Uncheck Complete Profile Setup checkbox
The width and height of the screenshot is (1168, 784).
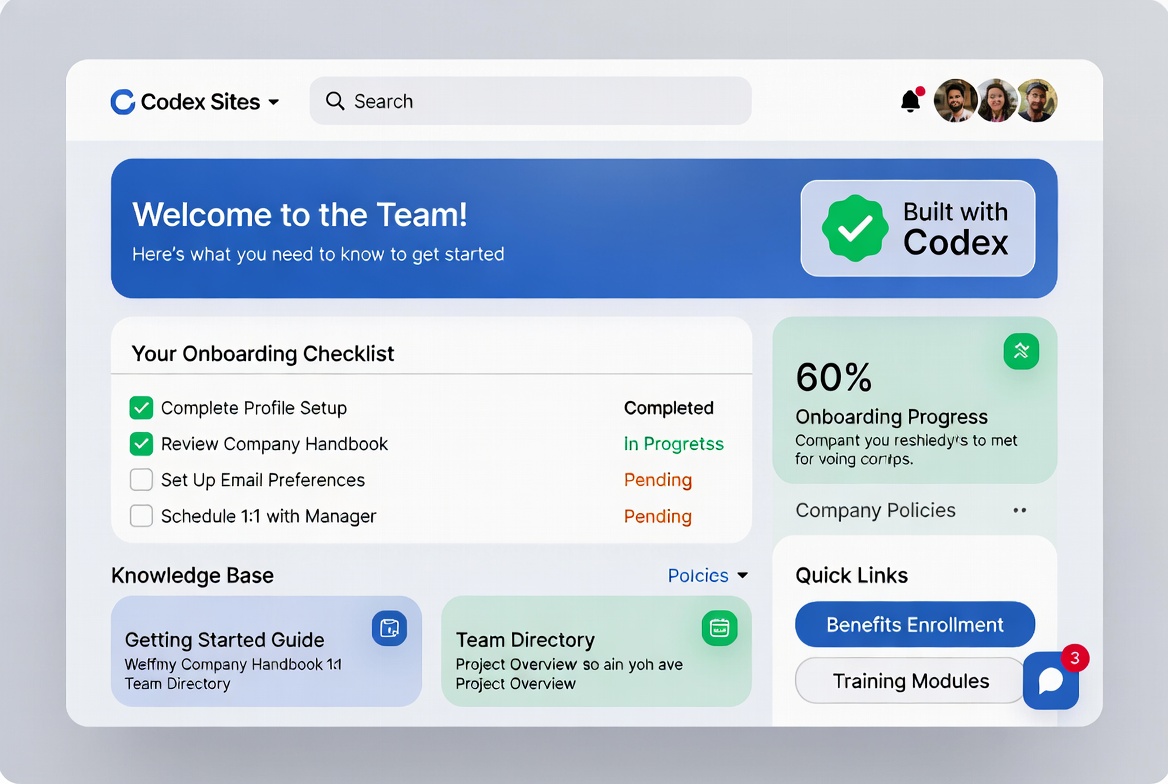142,408
